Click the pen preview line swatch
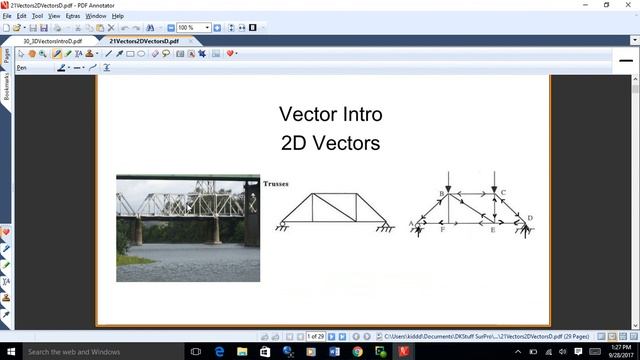Viewport: 640px width, 360px height. (626, 61)
